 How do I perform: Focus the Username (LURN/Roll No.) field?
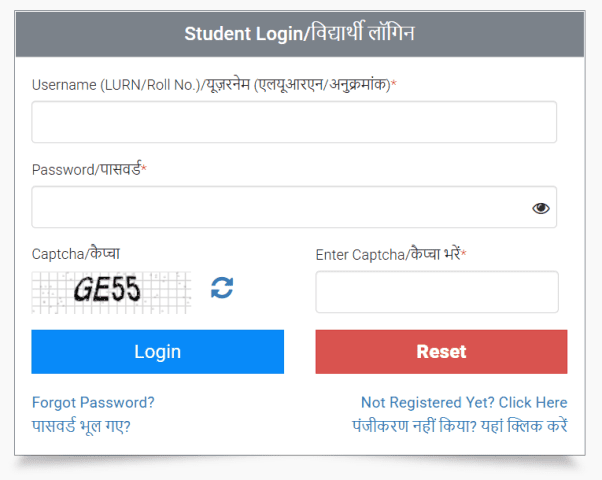(294, 122)
